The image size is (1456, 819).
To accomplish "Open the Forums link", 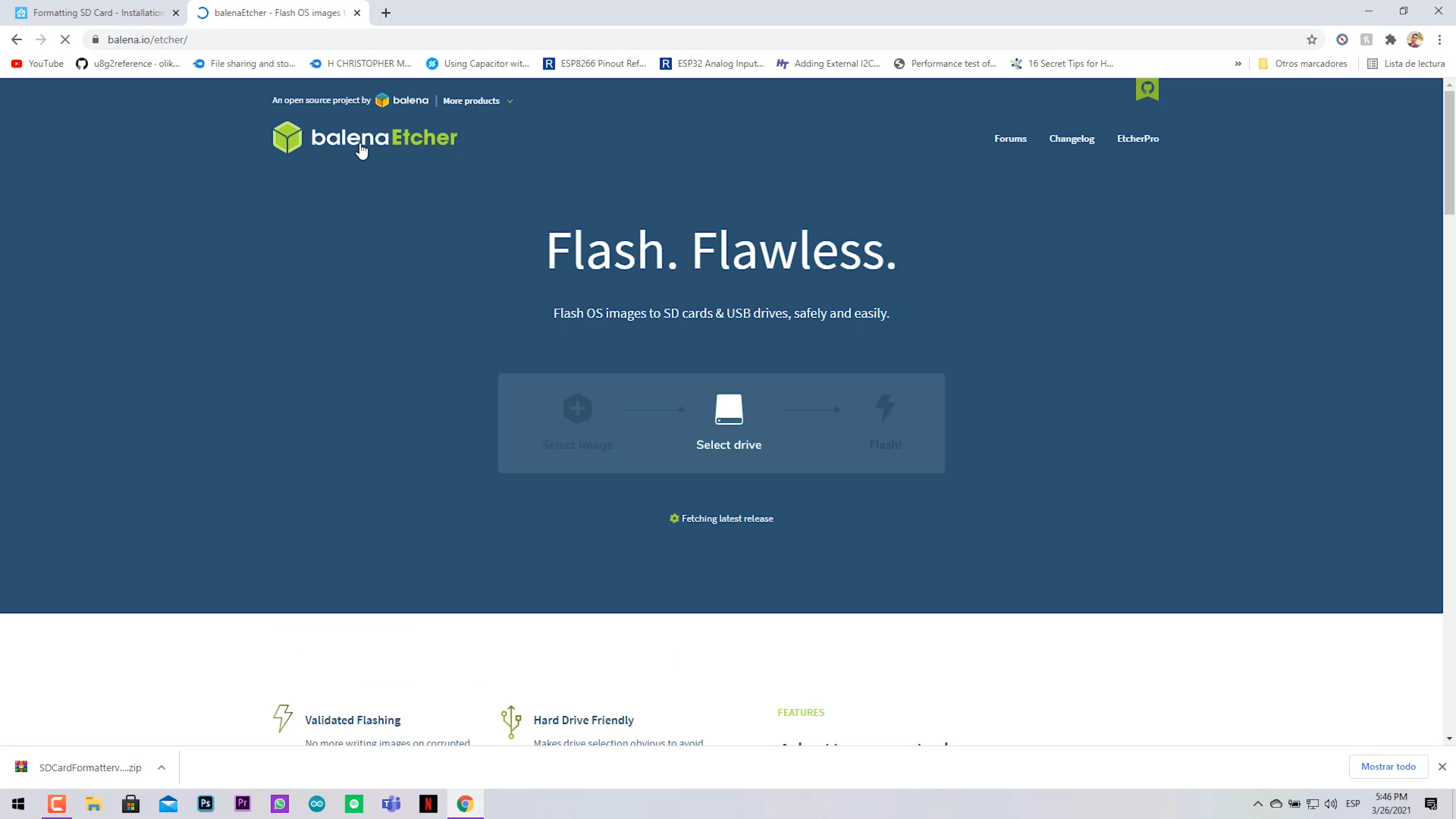I will coord(1010,139).
